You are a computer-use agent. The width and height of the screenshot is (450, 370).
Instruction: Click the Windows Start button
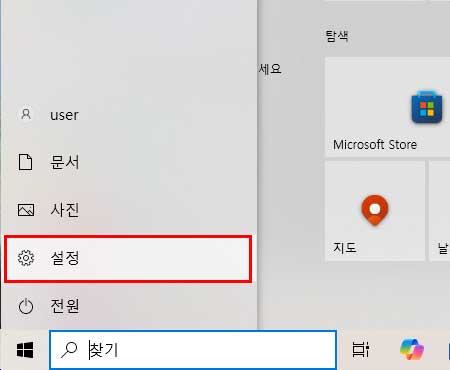(25, 350)
